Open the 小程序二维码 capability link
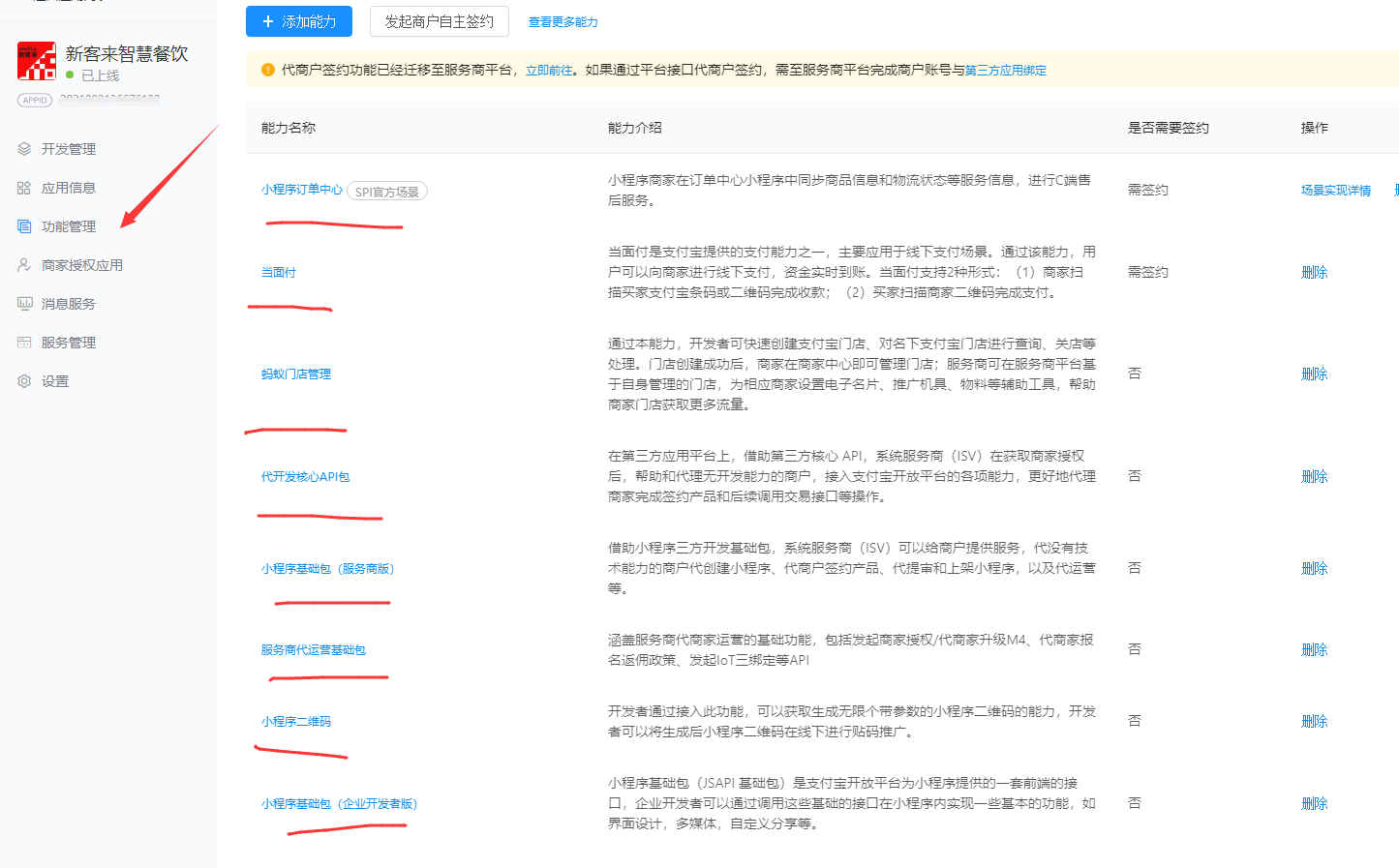The width and height of the screenshot is (1399, 868). point(296,722)
